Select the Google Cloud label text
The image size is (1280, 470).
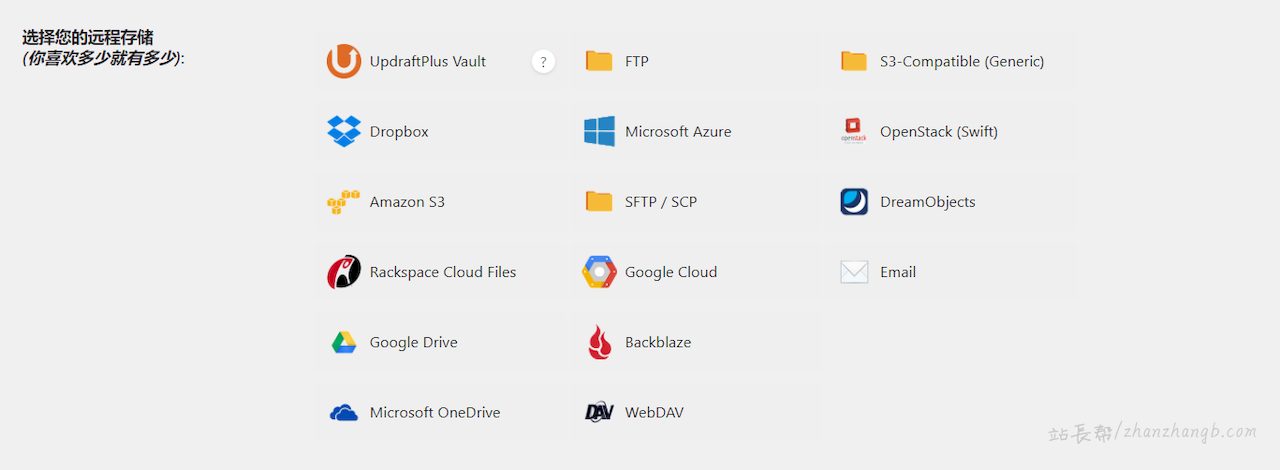click(x=671, y=272)
